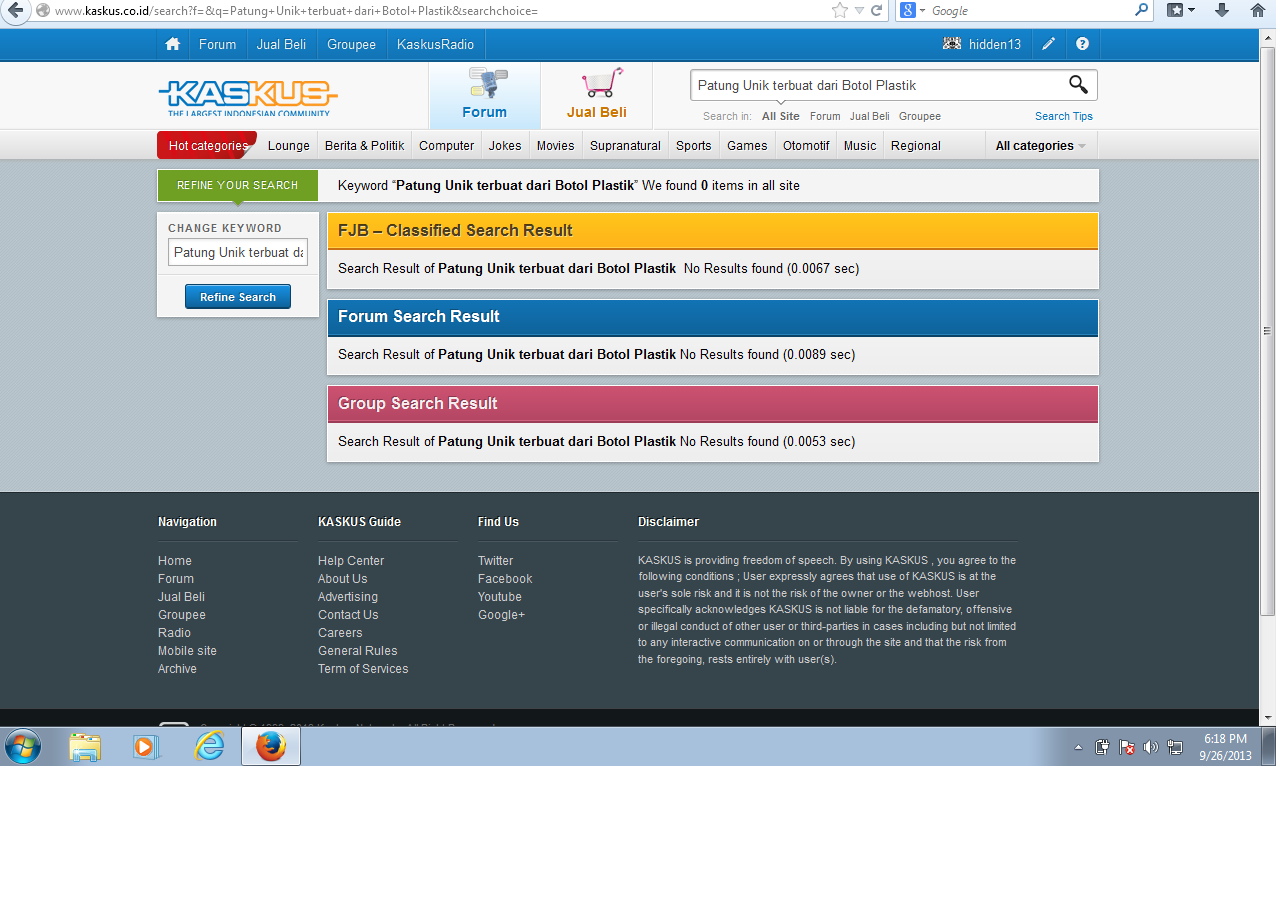Open the bookmarks menu button
The width and height of the screenshot is (1280, 907).
click(1181, 10)
